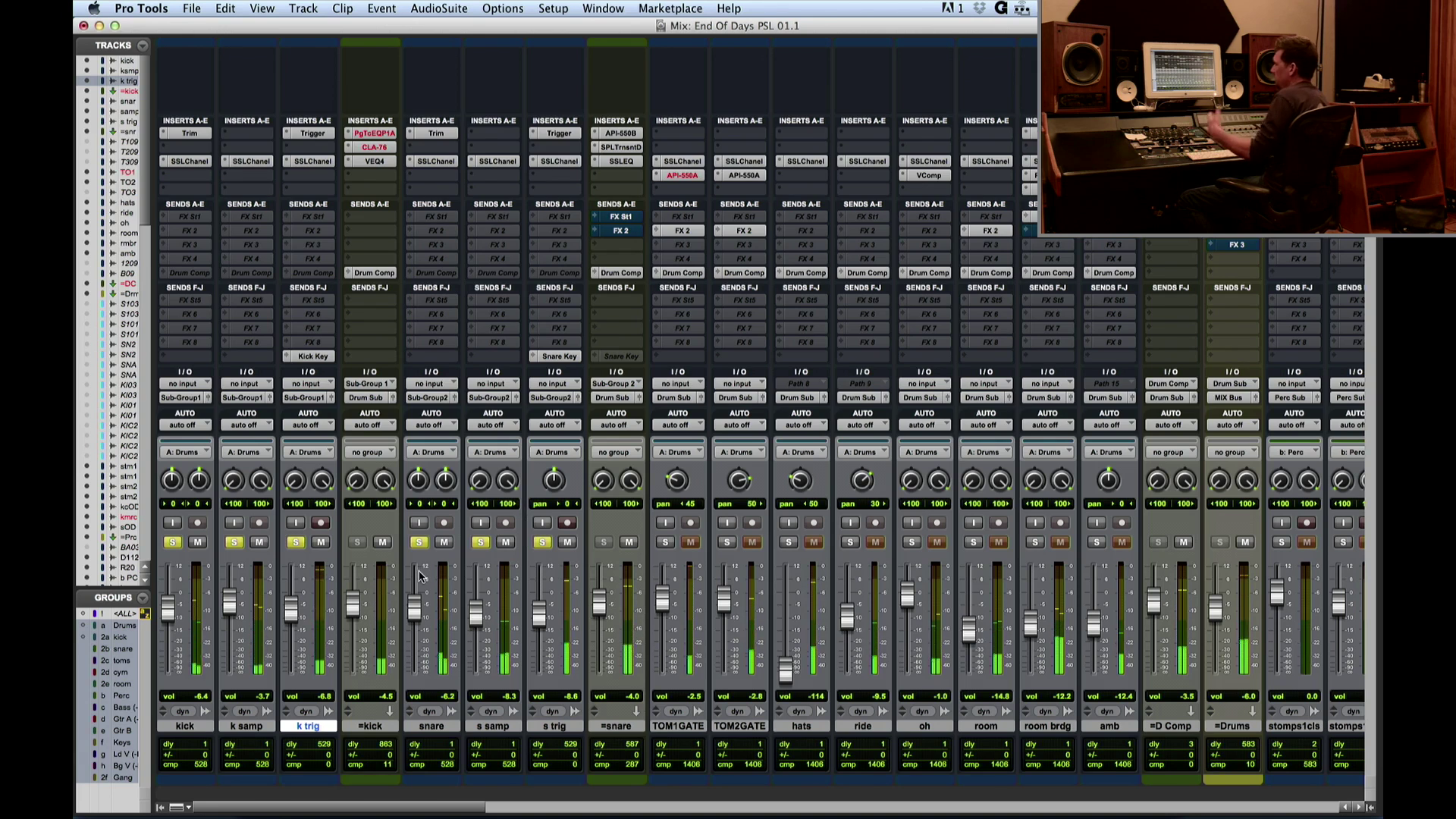Solo the oh track

[912, 542]
